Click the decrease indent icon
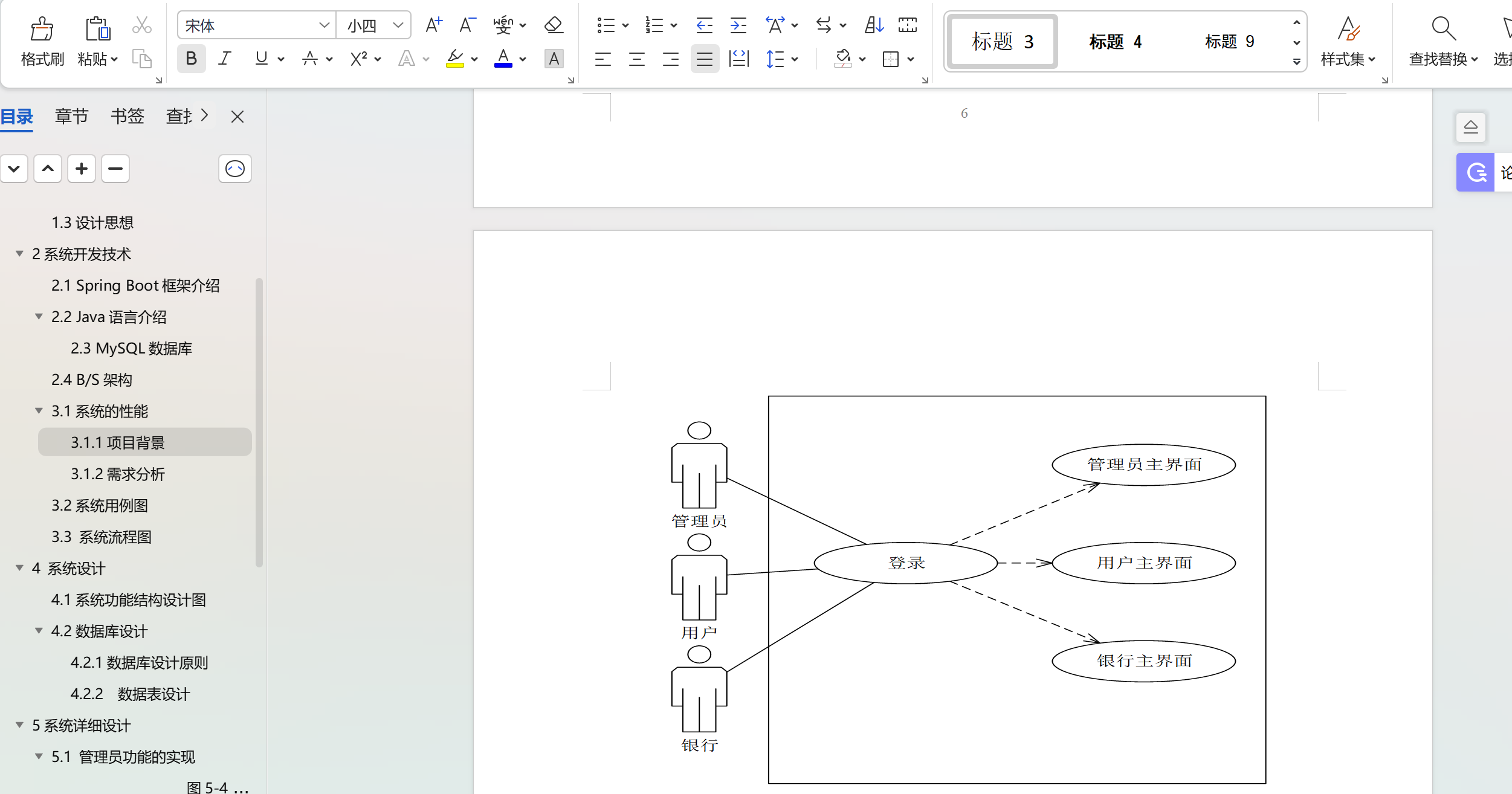 pos(704,25)
